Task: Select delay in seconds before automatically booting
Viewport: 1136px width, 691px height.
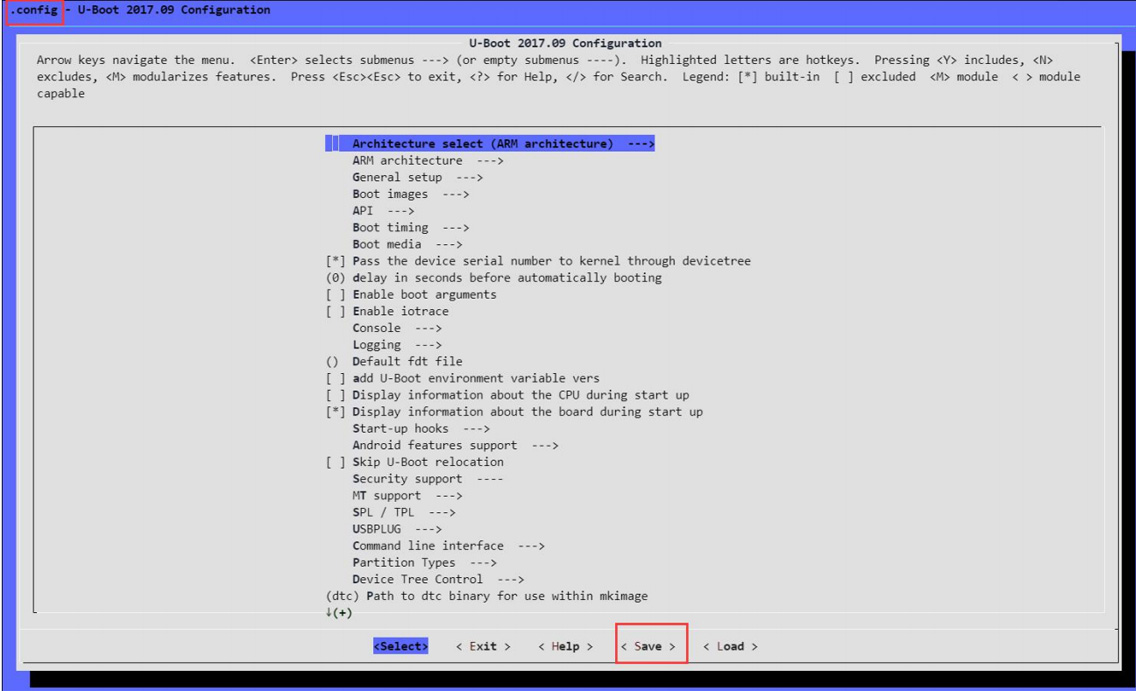Action: coord(493,277)
